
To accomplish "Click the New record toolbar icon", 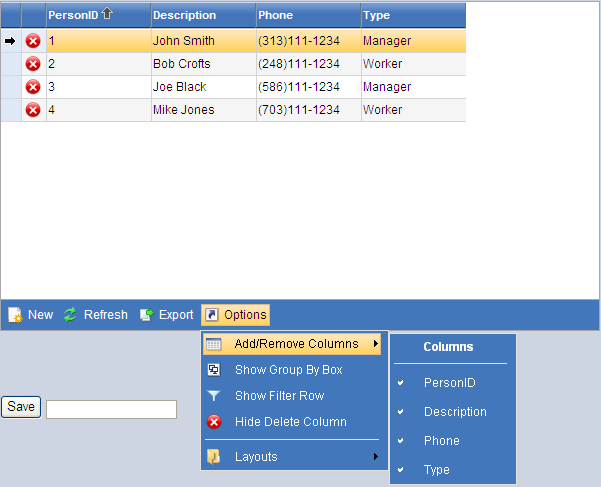I will click(x=15, y=315).
